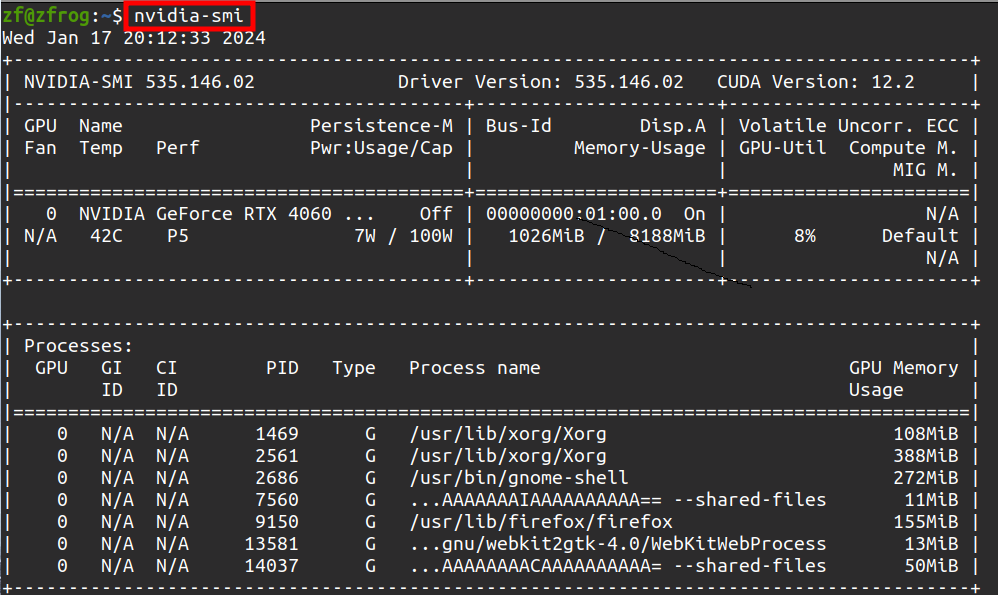Viewport: 998px width, 595px height.
Task: Click the Process name column header
Action: click(474, 368)
